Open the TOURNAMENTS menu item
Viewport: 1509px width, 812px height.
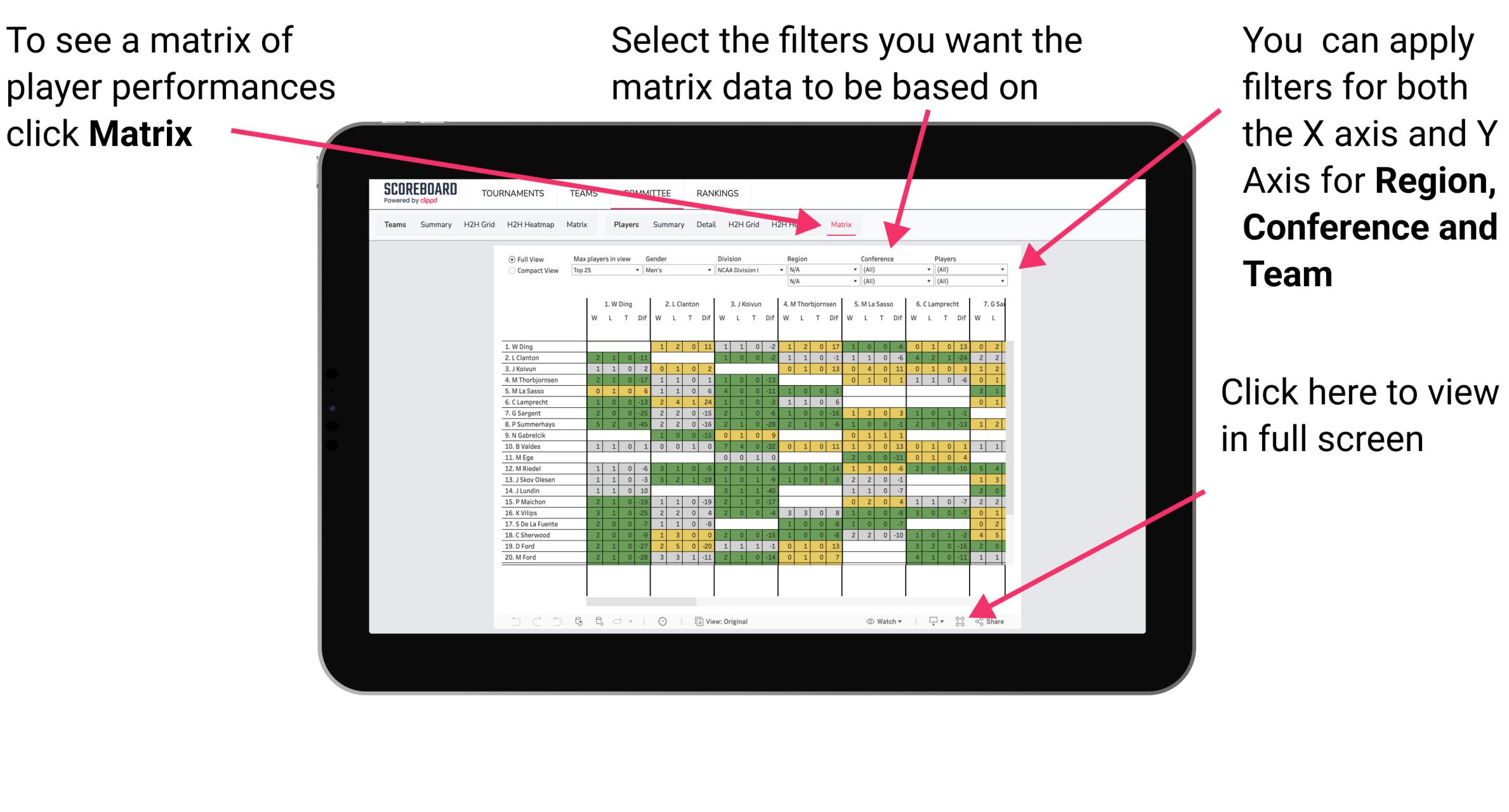[x=511, y=193]
